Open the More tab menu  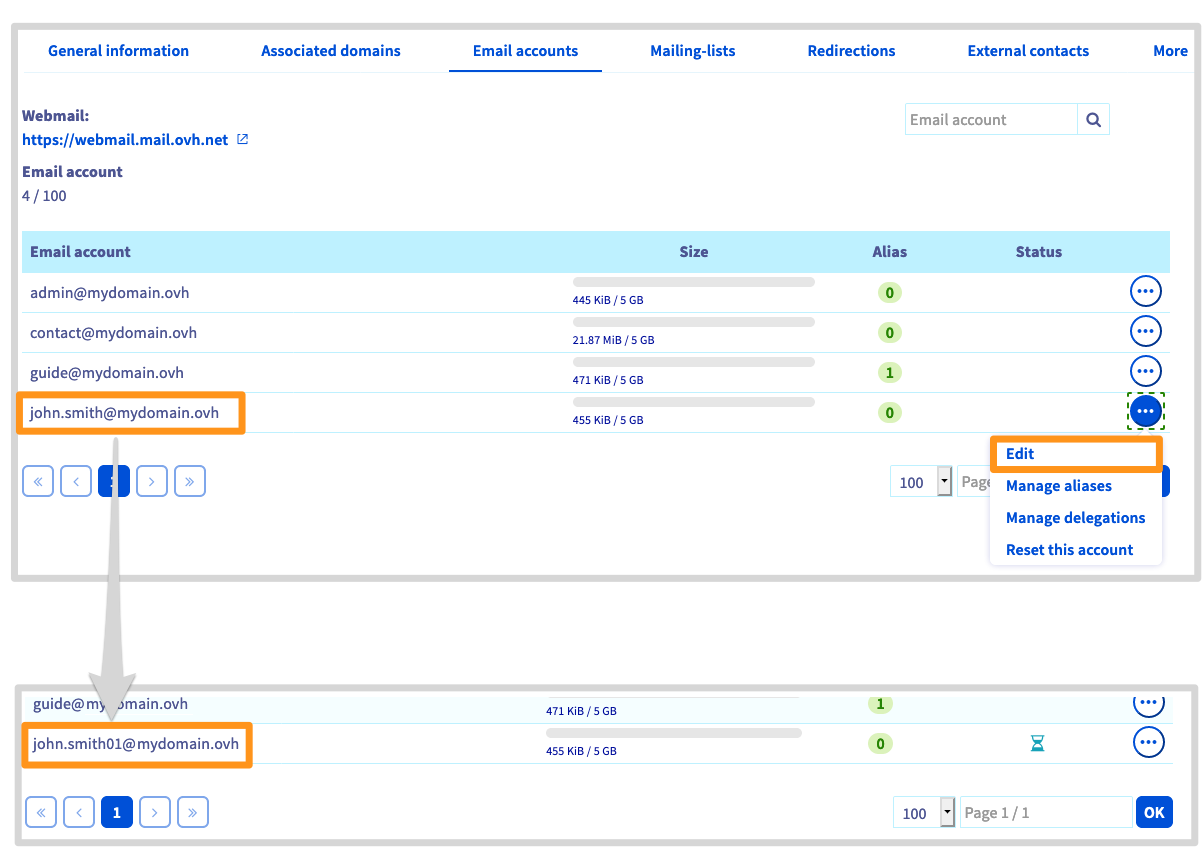(x=1169, y=51)
